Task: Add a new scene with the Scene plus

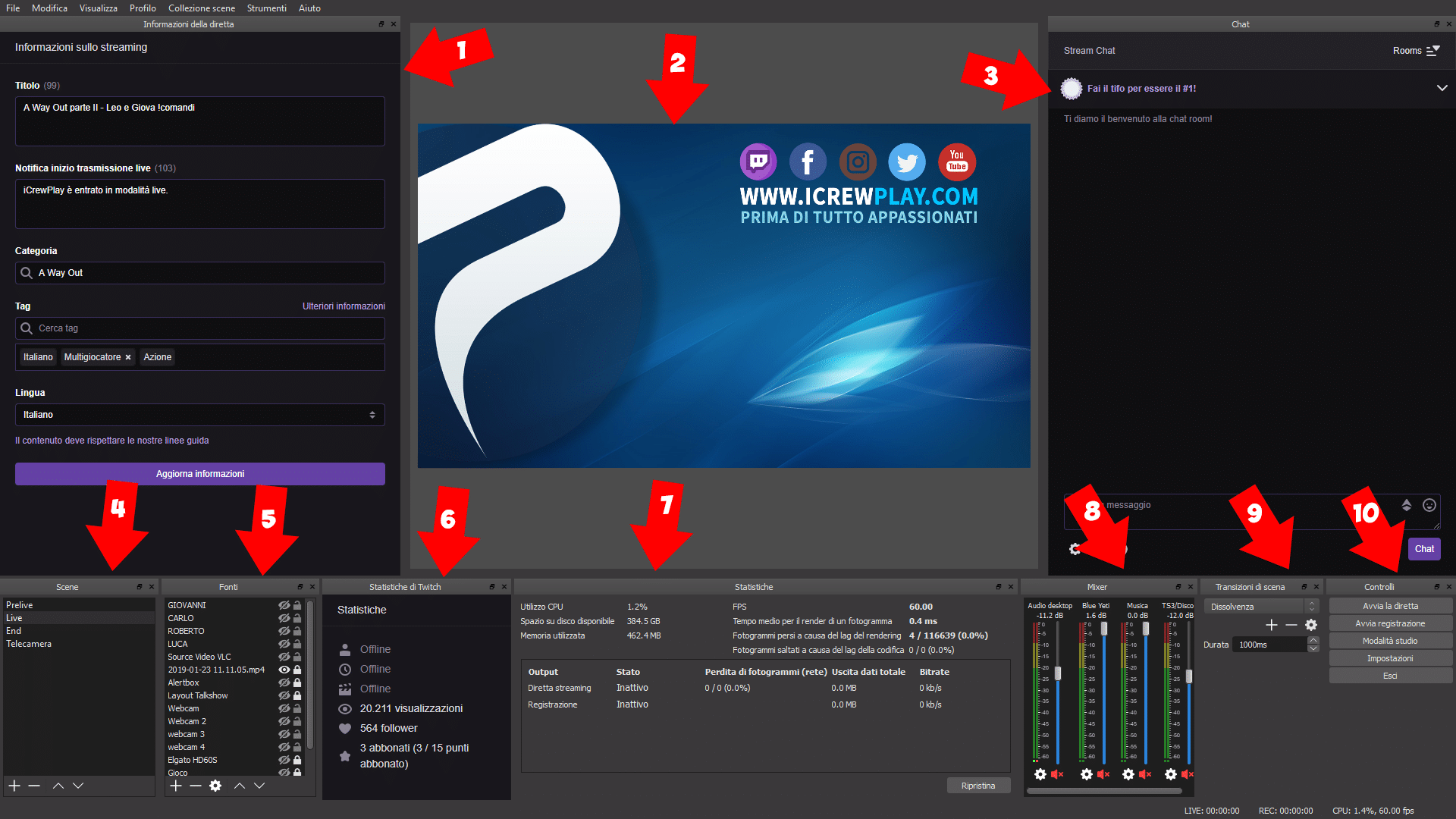Action: (14, 786)
